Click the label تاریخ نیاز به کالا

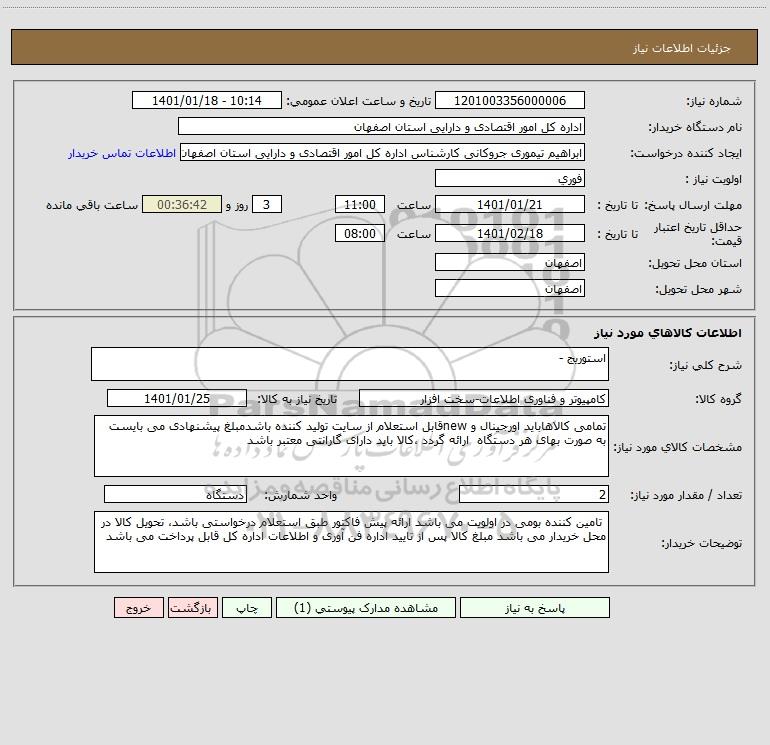(297, 399)
